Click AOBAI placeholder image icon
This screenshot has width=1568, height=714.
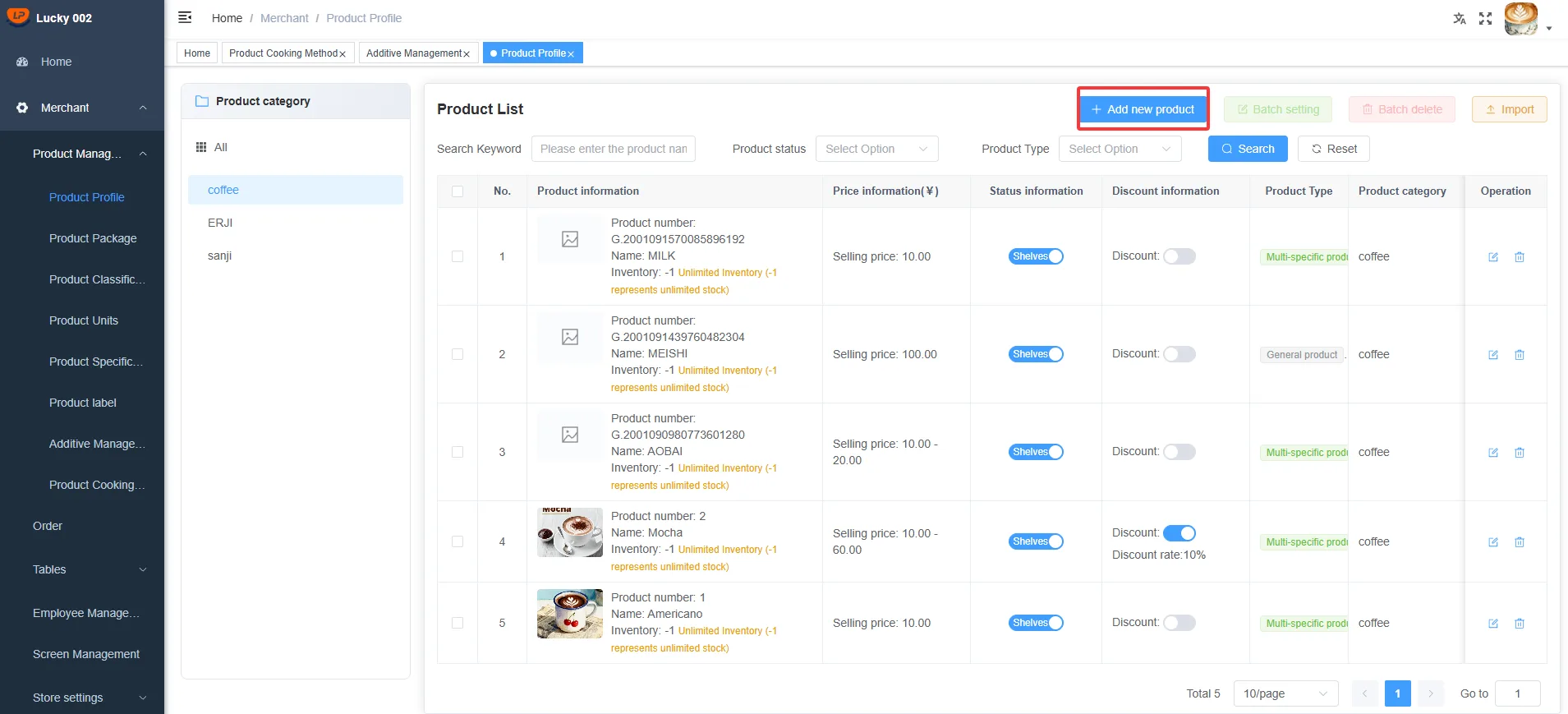[570, 435]
